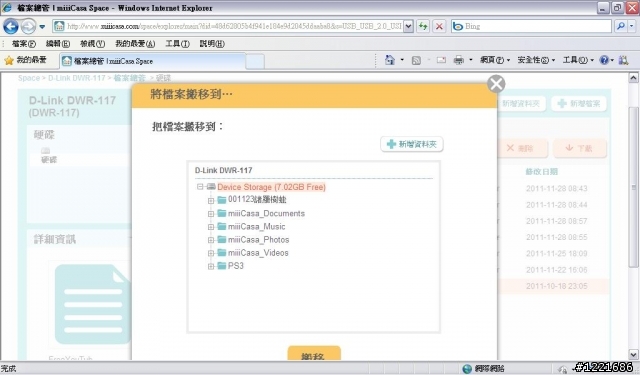Click the Space breadcrumb link
The height and width of the screenshot is (375, 640).
(x=29, y=78)
